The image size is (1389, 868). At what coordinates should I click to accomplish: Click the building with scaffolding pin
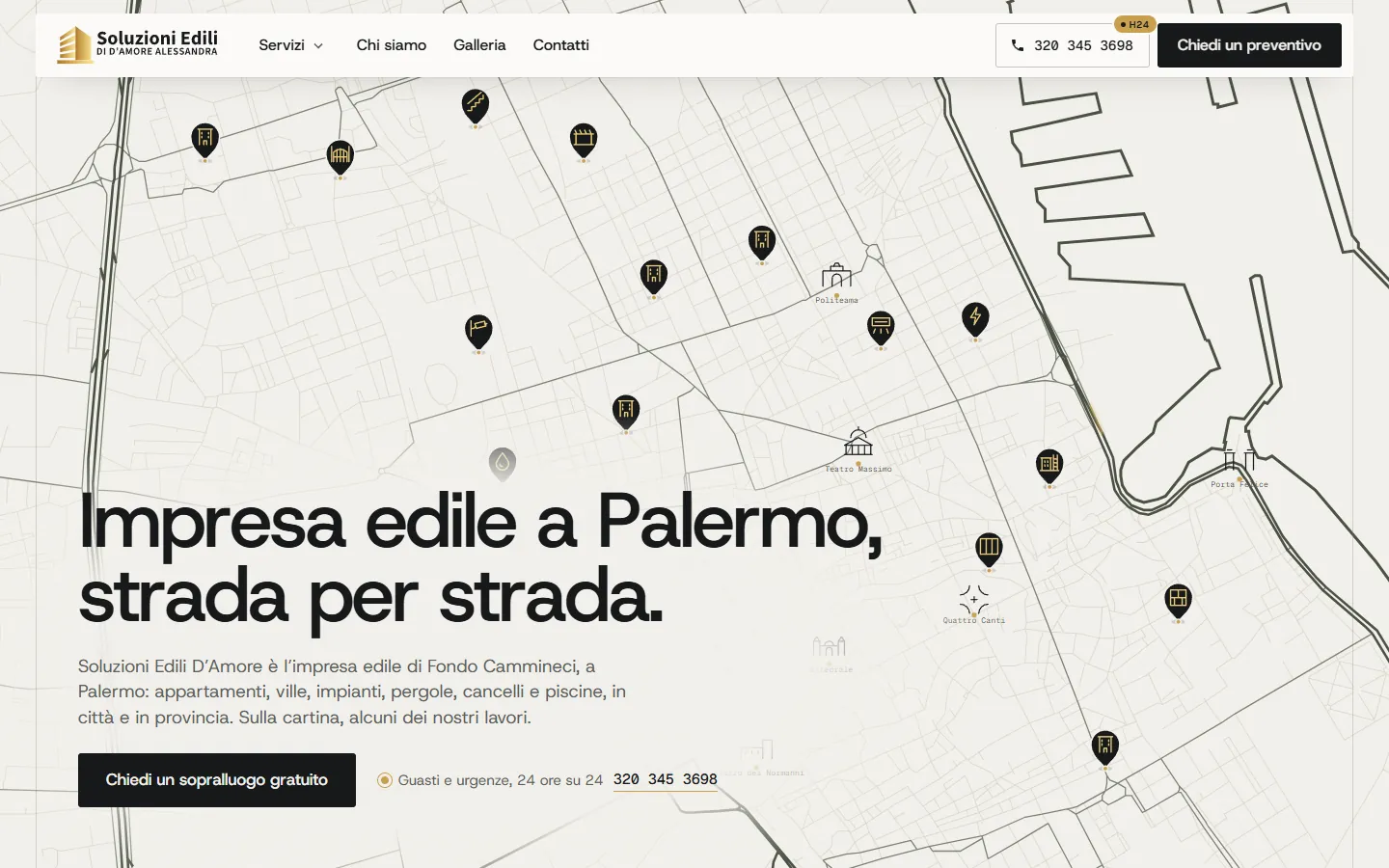click(1049, 466)
